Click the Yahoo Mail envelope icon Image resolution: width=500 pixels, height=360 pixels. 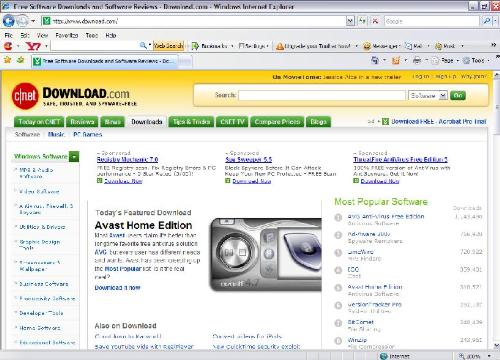[x=408, y=46]
